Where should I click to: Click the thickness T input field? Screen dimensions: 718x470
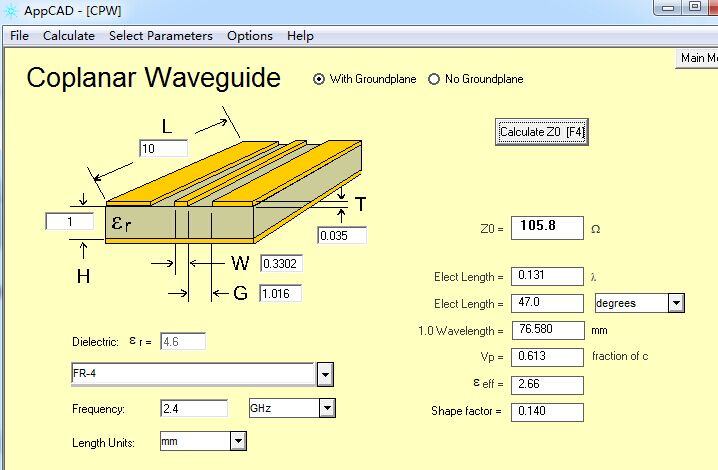(342, 235)
